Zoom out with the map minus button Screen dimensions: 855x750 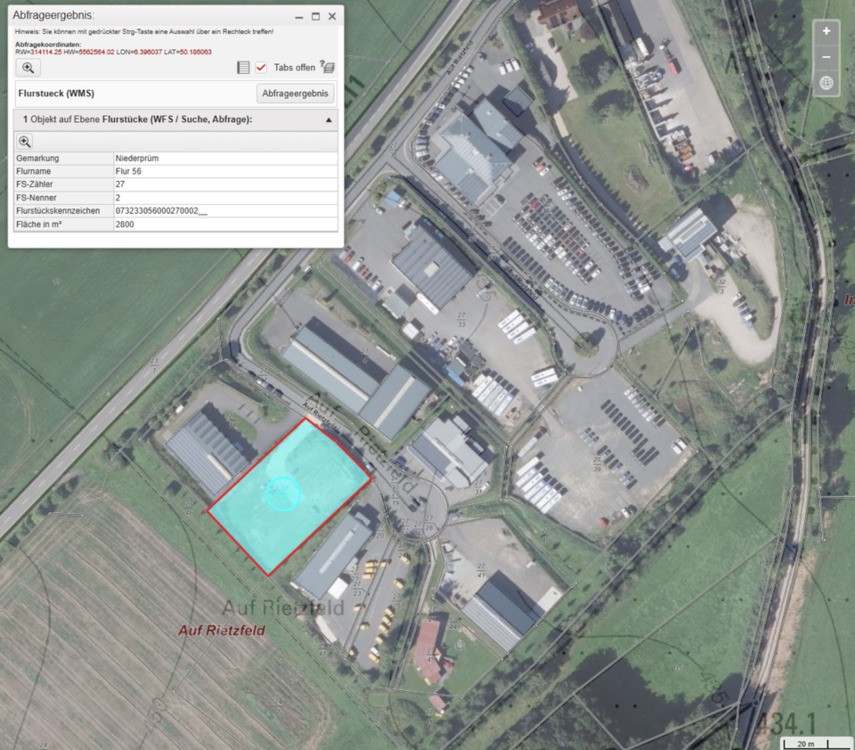click(826, 57)
